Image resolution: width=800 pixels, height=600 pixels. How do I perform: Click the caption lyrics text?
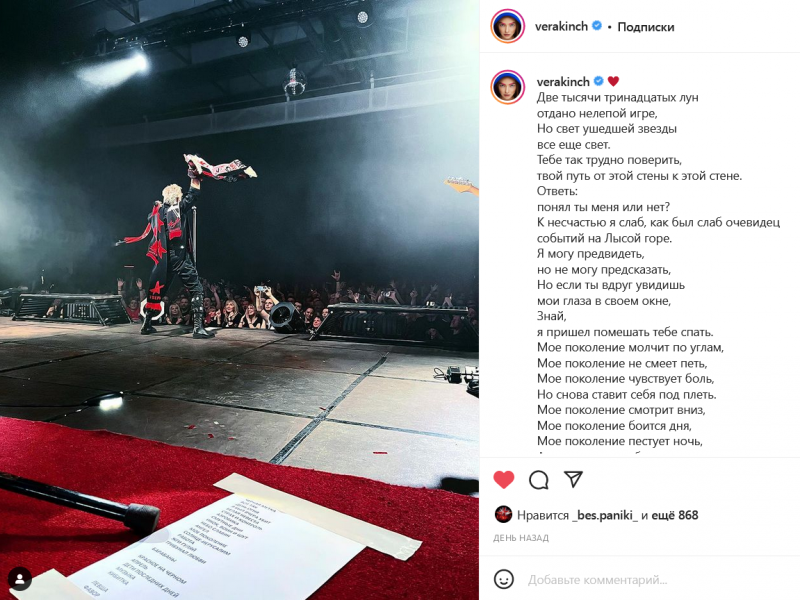point(658,269)
